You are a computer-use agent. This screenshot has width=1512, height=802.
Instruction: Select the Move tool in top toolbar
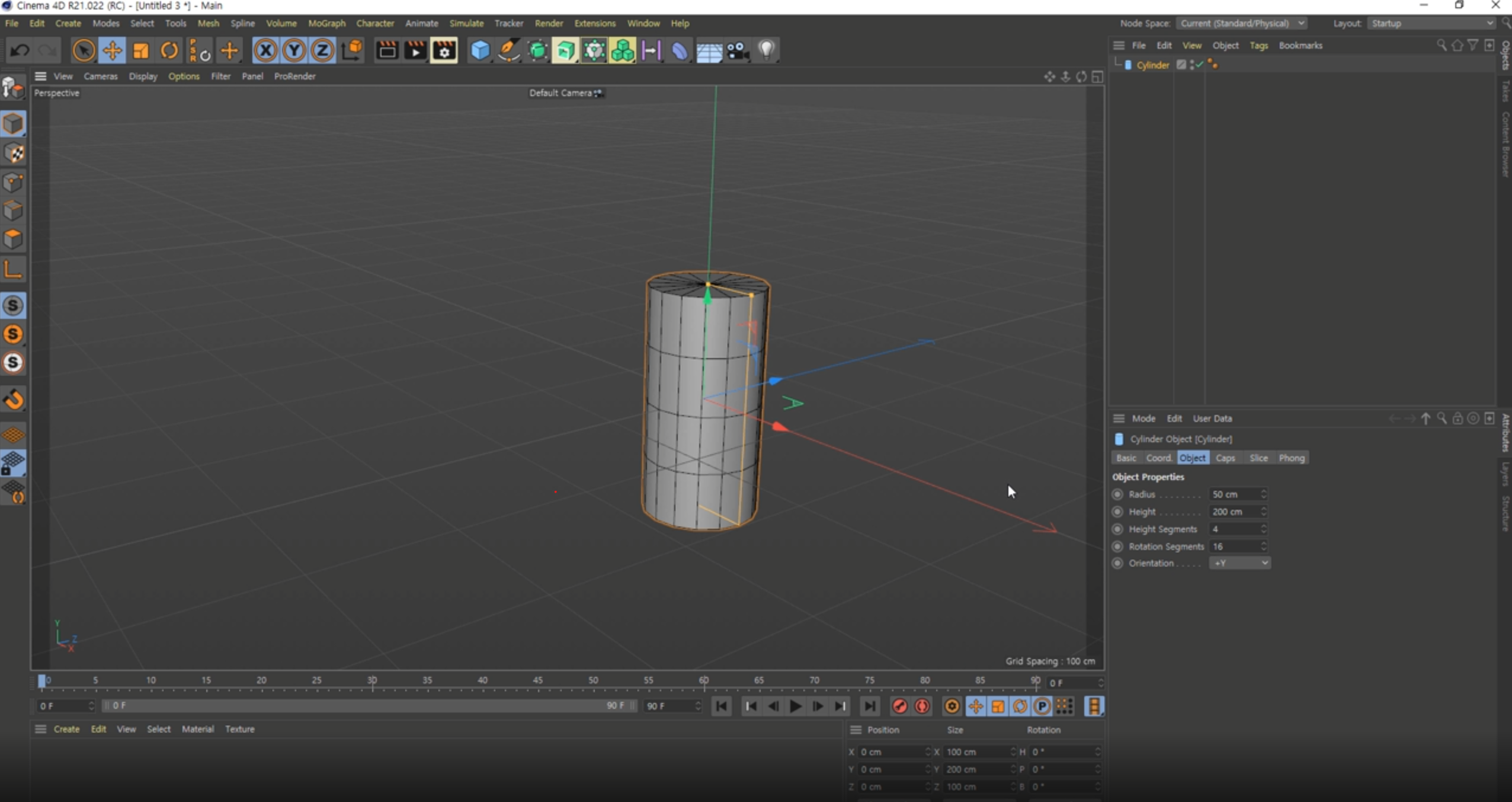112,50
